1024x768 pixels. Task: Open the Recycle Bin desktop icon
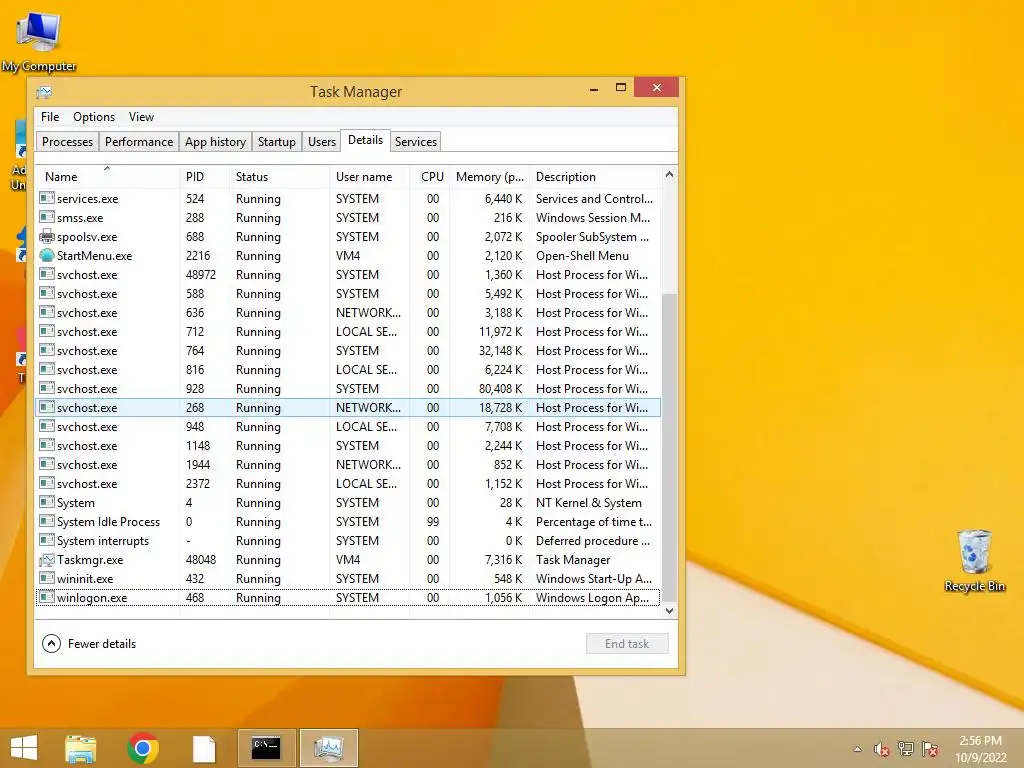974,560
